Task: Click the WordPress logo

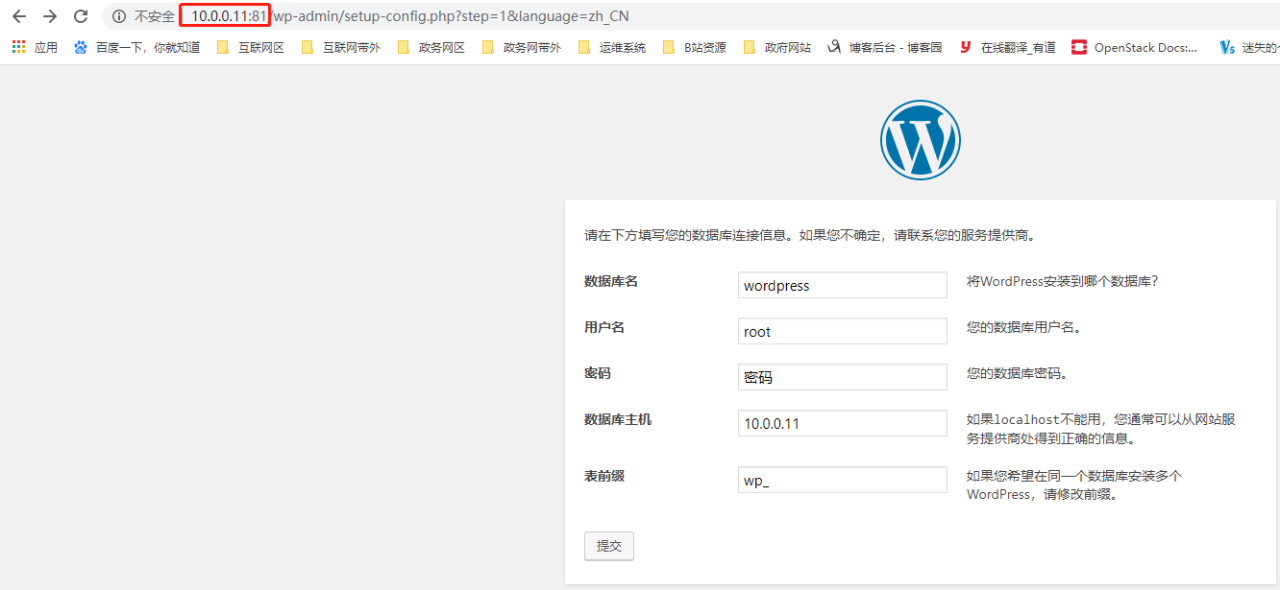Action: click(x=920, y=140)
